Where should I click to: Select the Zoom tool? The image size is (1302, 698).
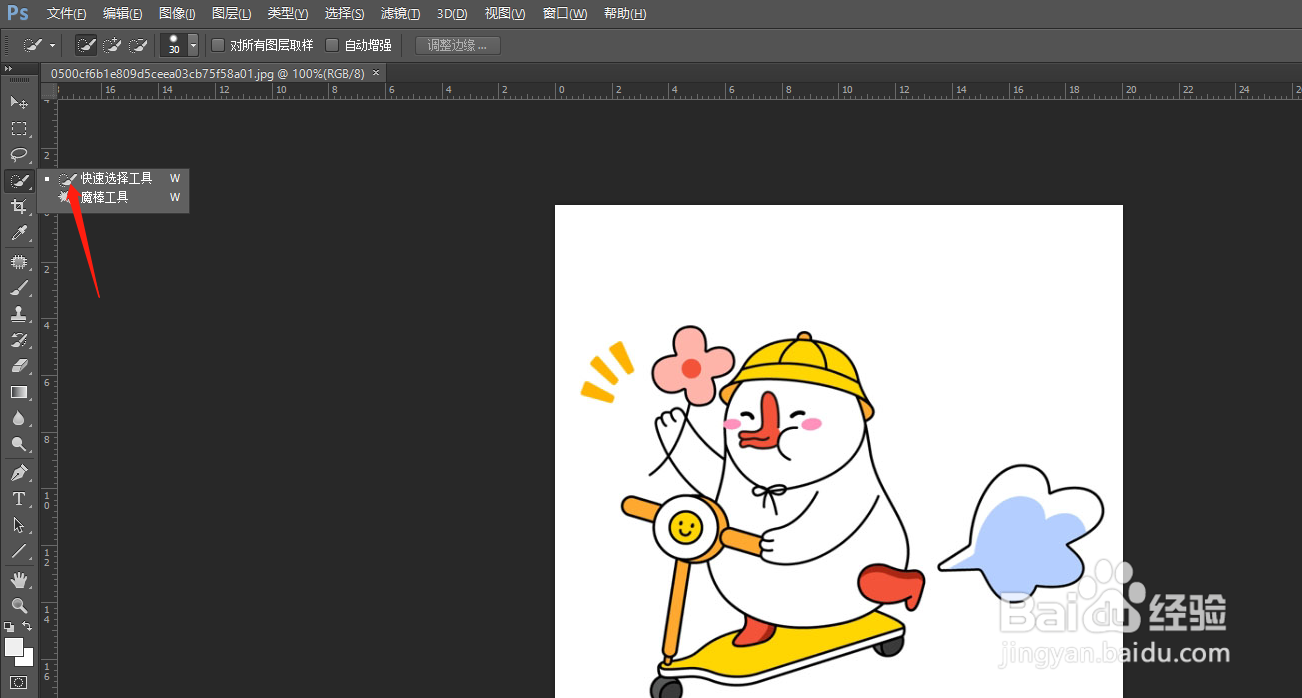pyautogui.click(x=19, y=606)
